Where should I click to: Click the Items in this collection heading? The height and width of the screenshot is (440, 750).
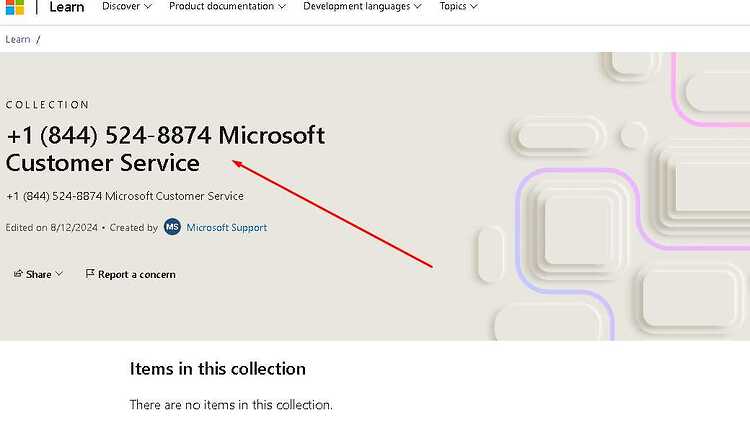click(218, 368)
